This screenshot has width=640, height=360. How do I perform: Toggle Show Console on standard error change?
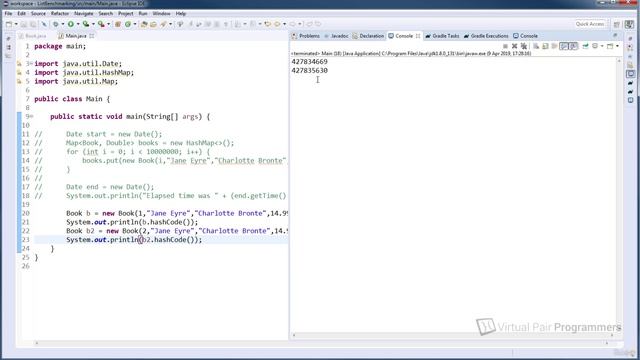[x=573, y=46]
